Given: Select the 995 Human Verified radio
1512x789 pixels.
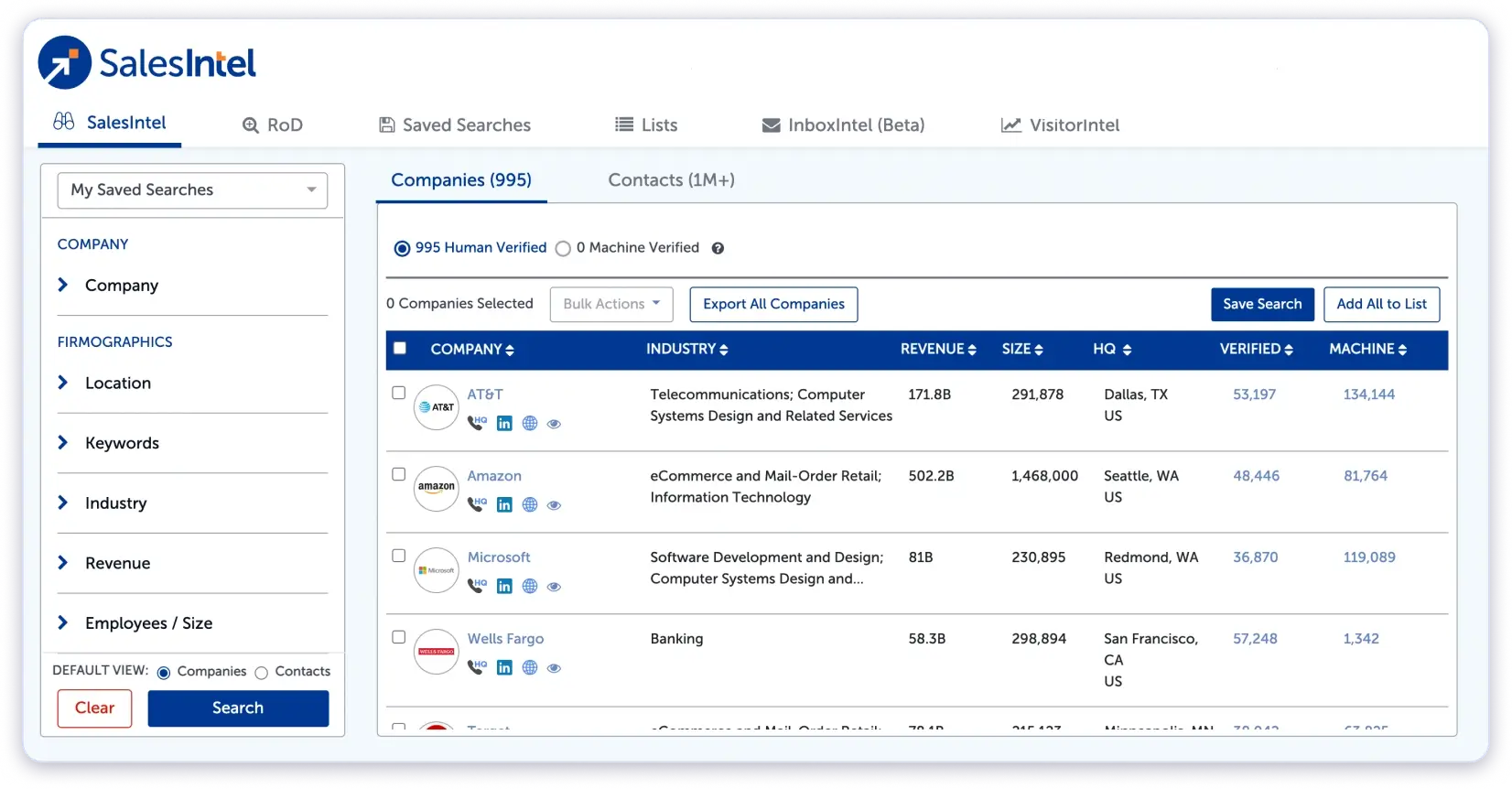Looking at the screenshot, I should pos(402,248).
